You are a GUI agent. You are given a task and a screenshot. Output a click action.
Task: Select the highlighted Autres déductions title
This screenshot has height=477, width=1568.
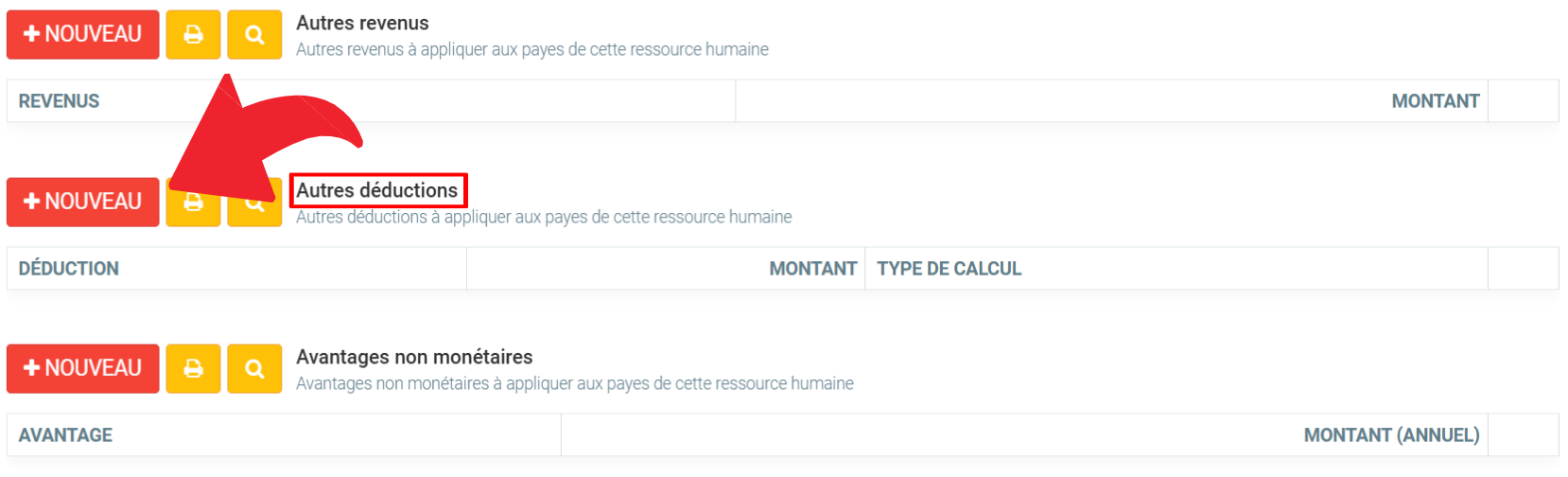[x=377, y=190]
